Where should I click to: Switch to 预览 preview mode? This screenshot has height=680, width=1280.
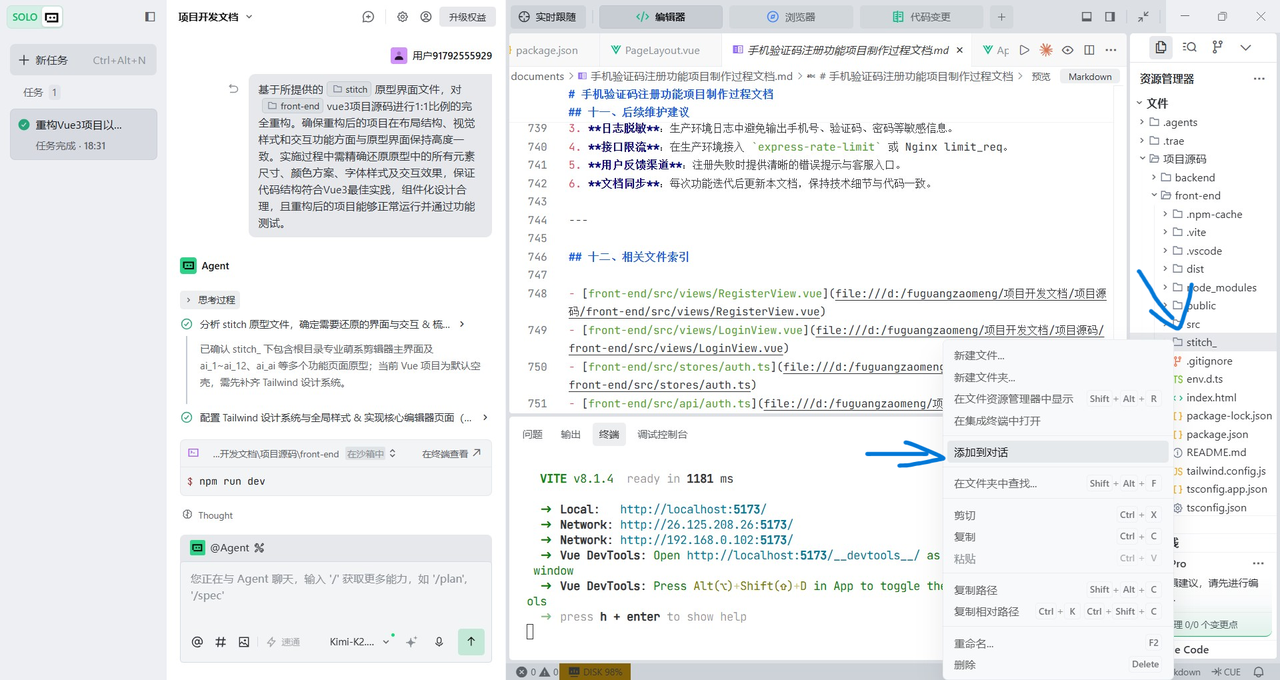[x=1041, y=77]
